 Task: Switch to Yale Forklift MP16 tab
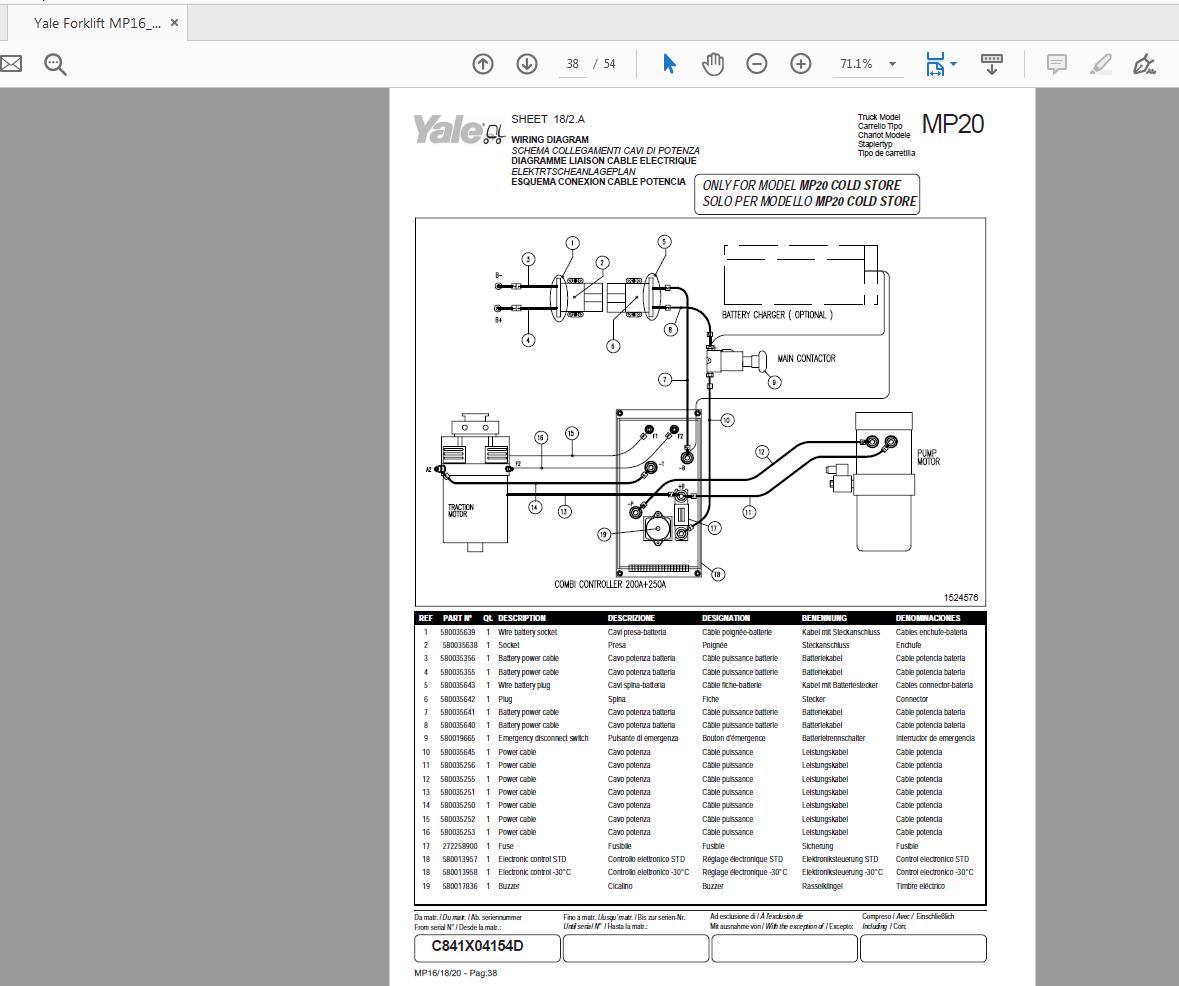pos(97,23)
